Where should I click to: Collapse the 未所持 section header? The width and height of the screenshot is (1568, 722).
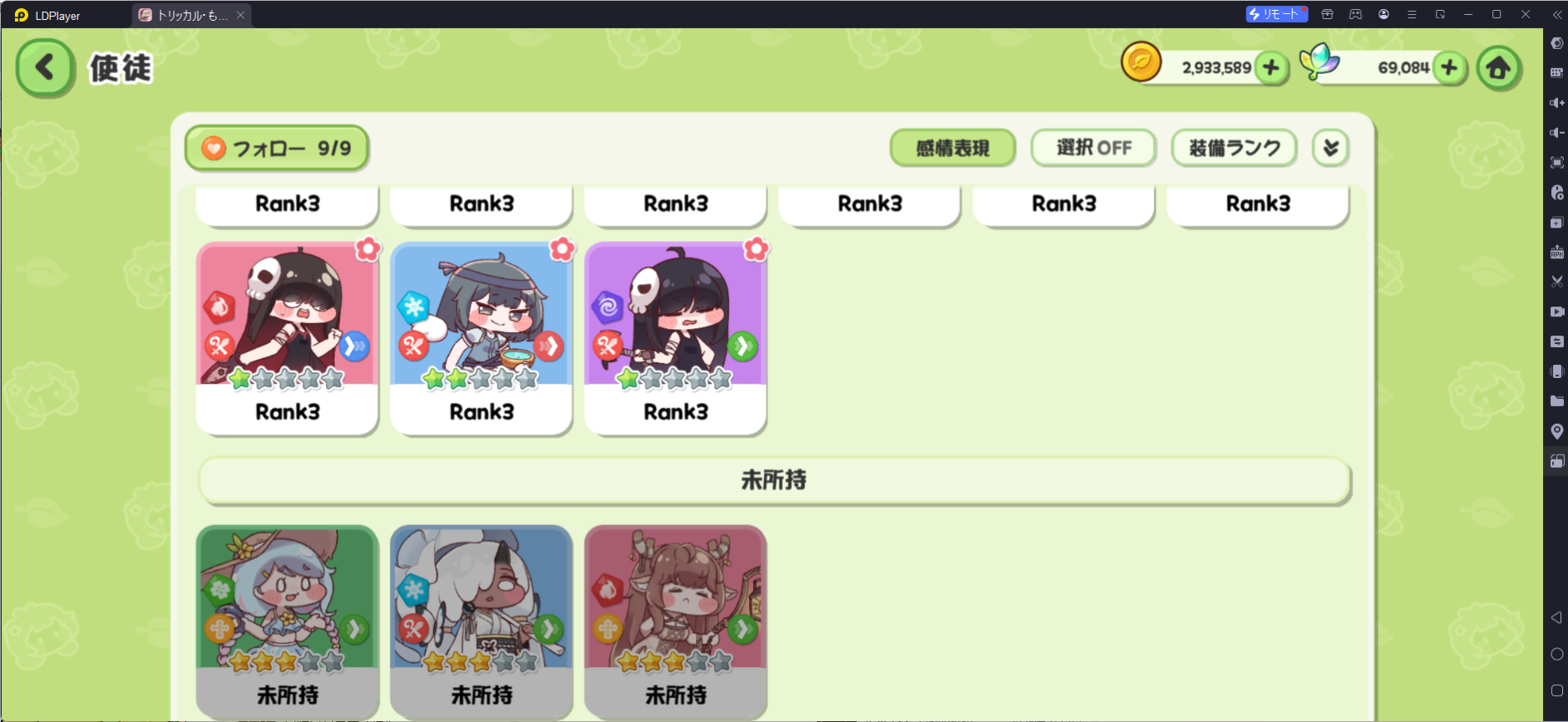(774, 480)
